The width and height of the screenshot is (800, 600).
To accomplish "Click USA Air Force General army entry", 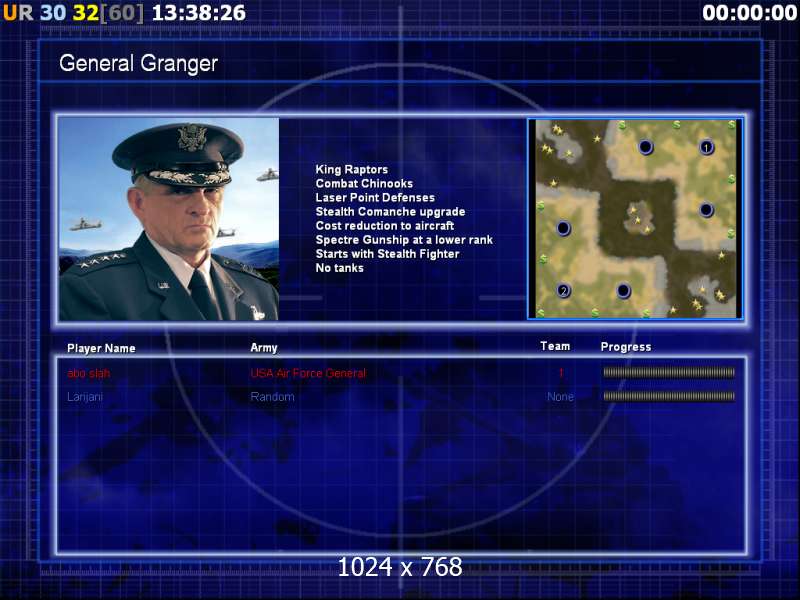I will pyautogui.click(x=308, y=373).
